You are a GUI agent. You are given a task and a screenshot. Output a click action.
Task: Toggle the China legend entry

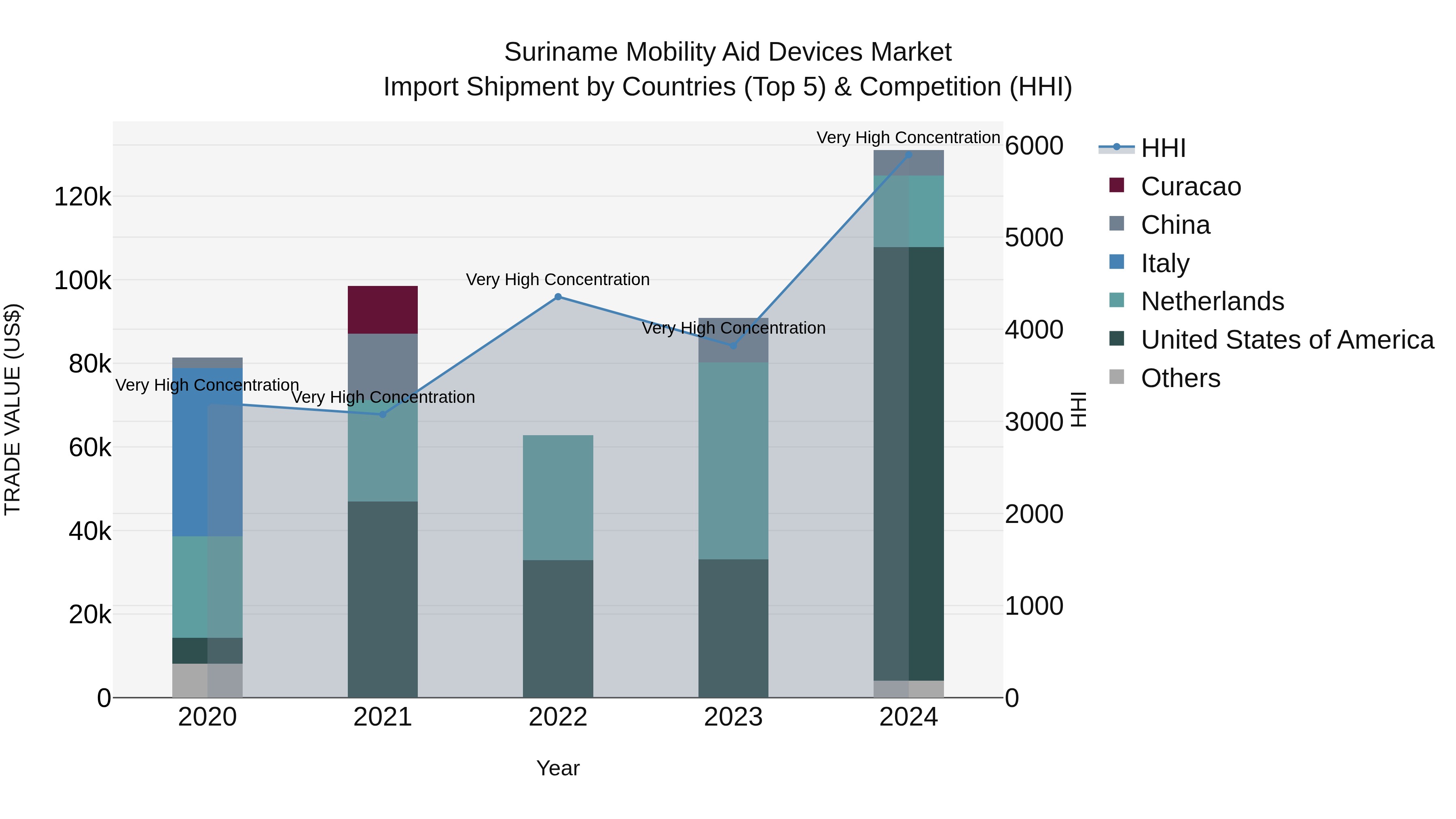coord(1160,224)
